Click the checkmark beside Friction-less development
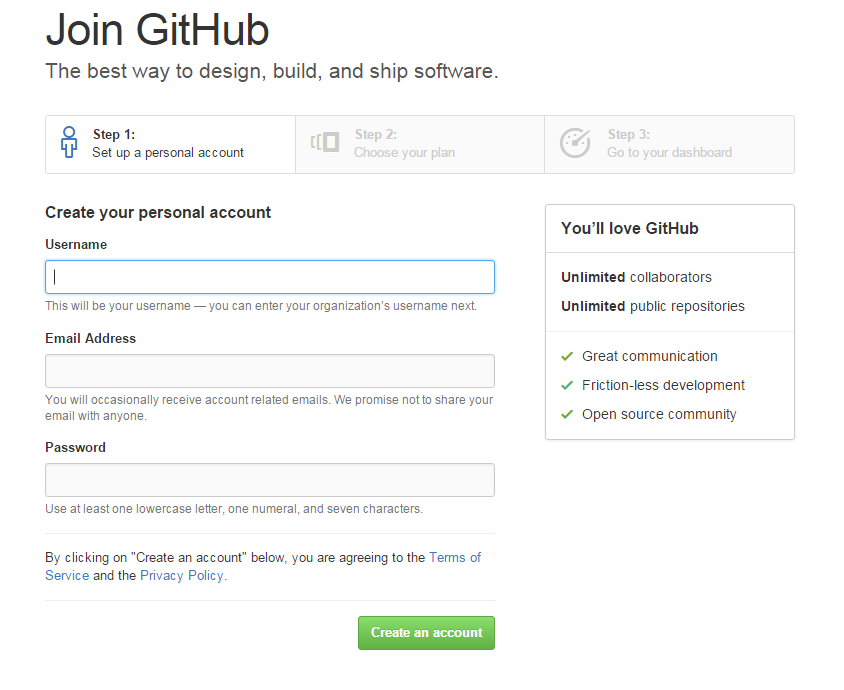The height and width of the screenshot is (690, 844). pyautogui.click(x=567, y=385)
